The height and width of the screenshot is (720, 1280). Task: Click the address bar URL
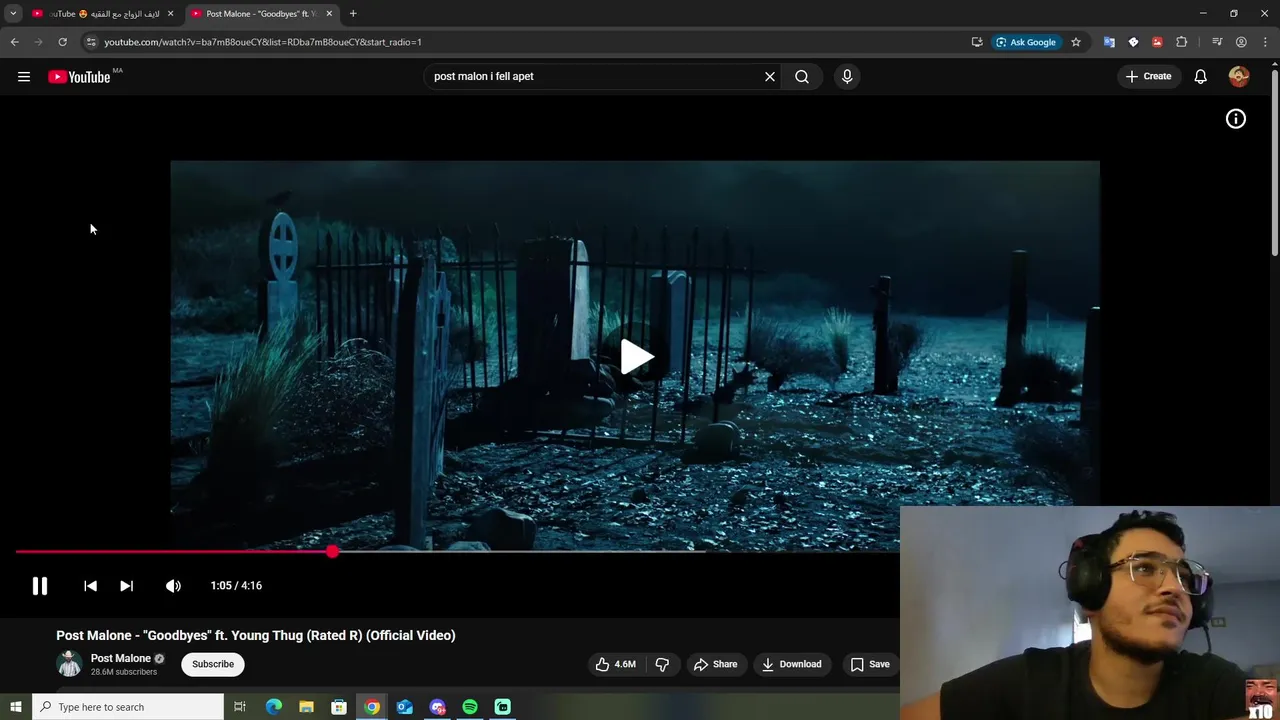pyautogui.click(x=263, y=42)
